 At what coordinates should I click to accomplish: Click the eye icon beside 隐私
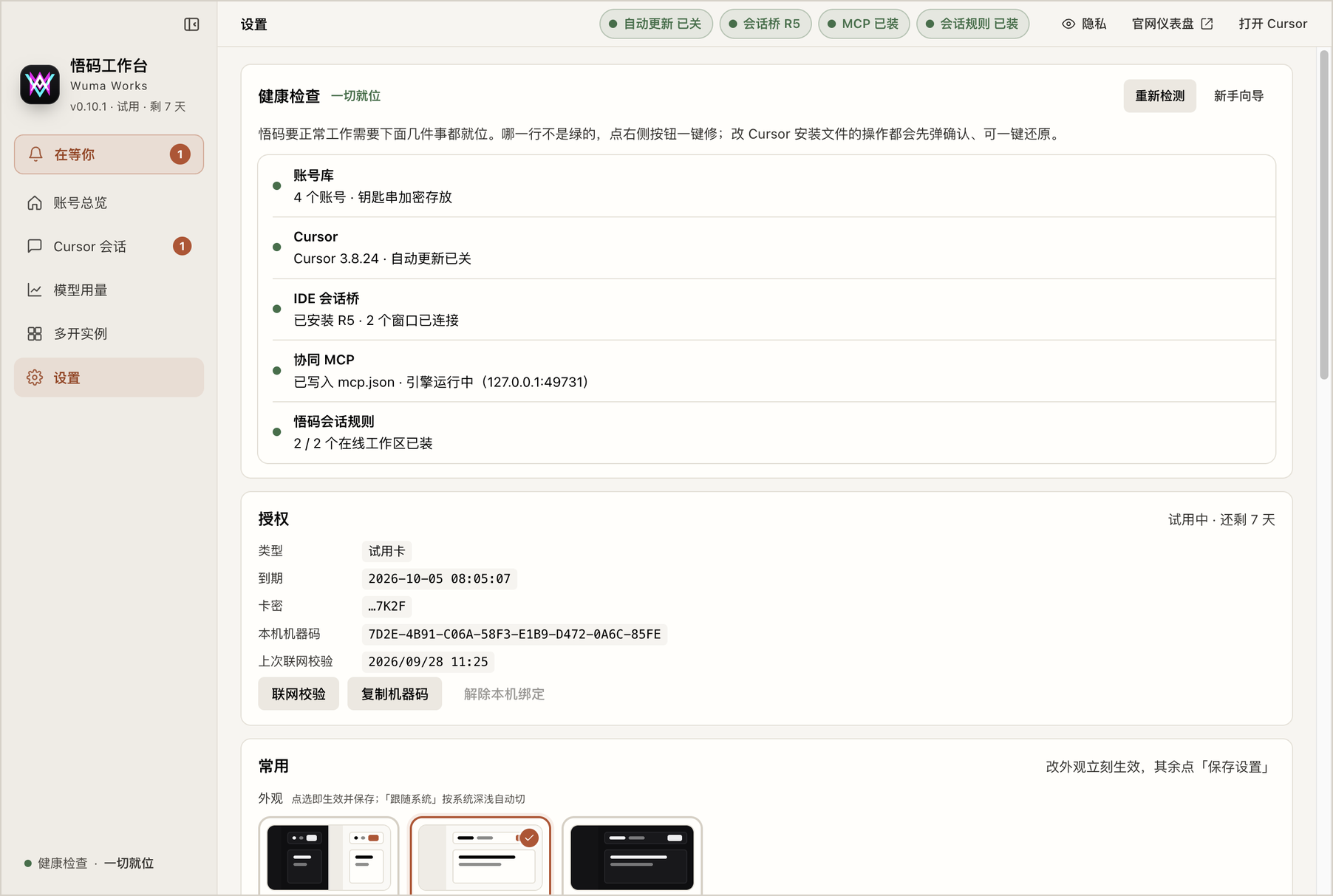1068,24
